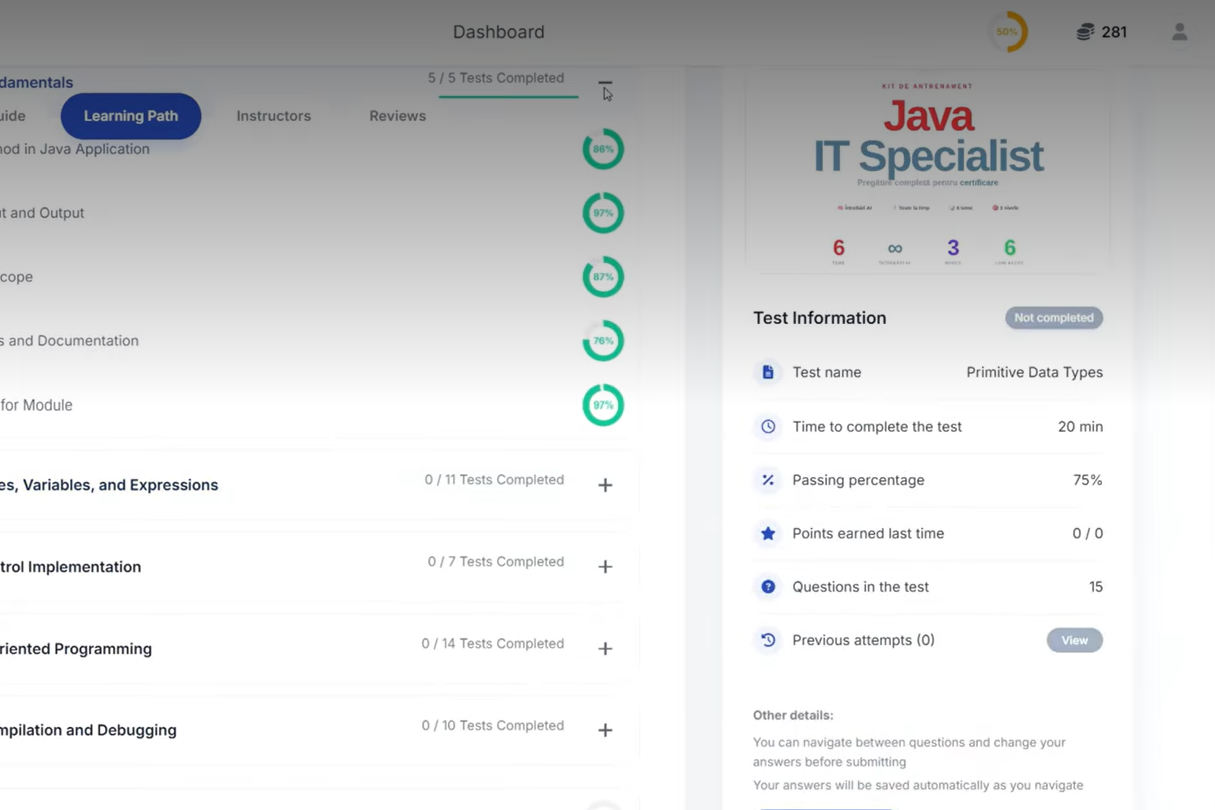This screenshot has width=1215, height=810.
Task: Click the coins stack icon
Action: pyautogui.click(x=1085, y=32)
